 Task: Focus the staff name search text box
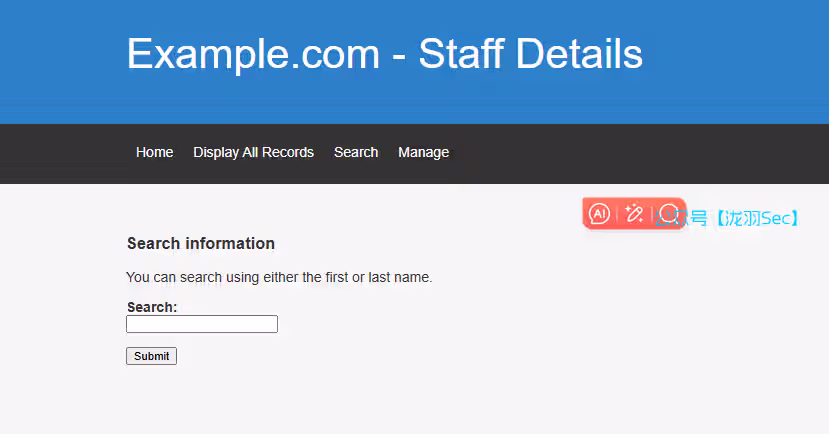(201, 324)
